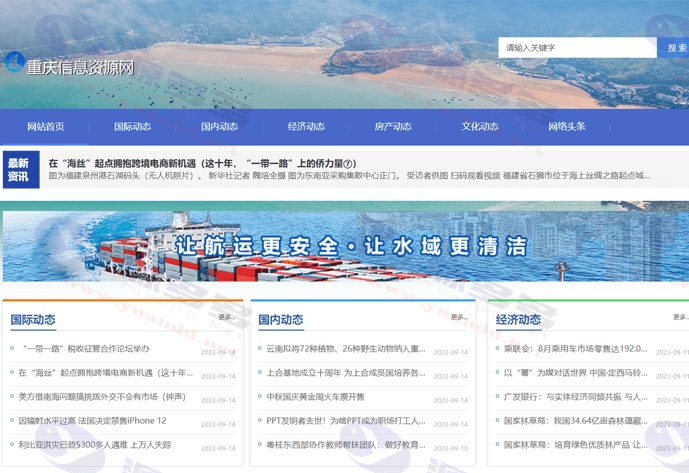
Task: Click the 国际动态 section heading
Action: [33, 320]
